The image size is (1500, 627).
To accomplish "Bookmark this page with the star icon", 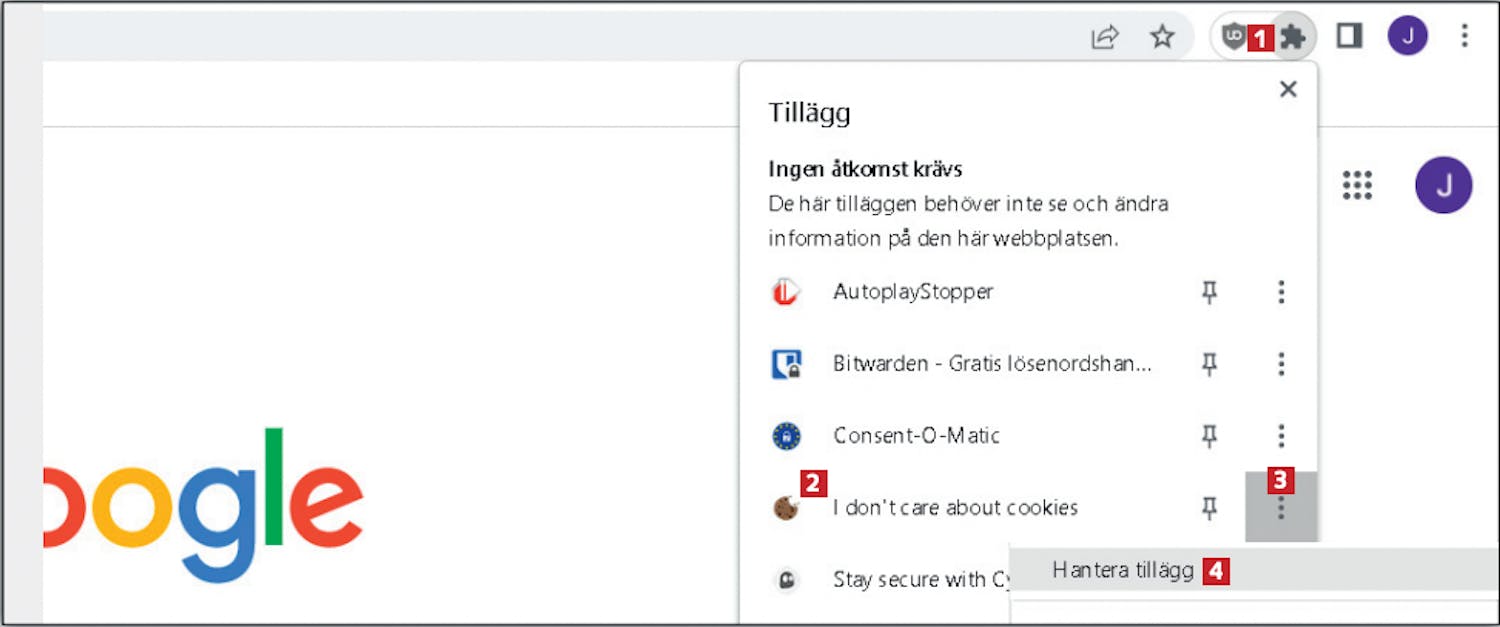I will [1162, 38].
